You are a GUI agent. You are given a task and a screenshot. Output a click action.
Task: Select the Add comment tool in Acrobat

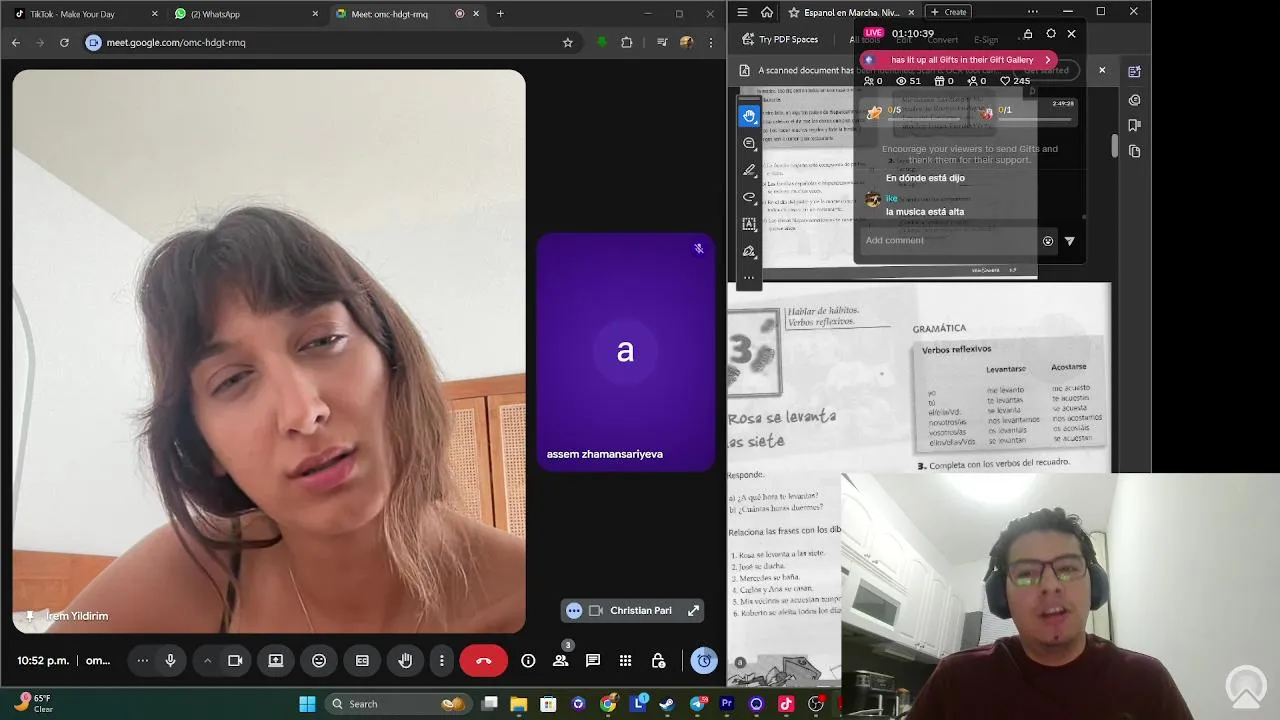click(749, 144)
